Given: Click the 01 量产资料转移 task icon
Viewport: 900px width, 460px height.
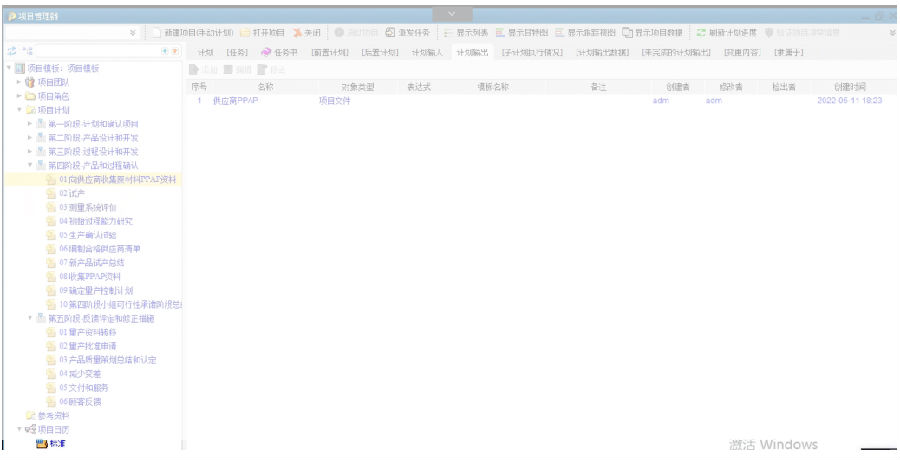Looking at the screenshot, I should (x=51, y=333).
